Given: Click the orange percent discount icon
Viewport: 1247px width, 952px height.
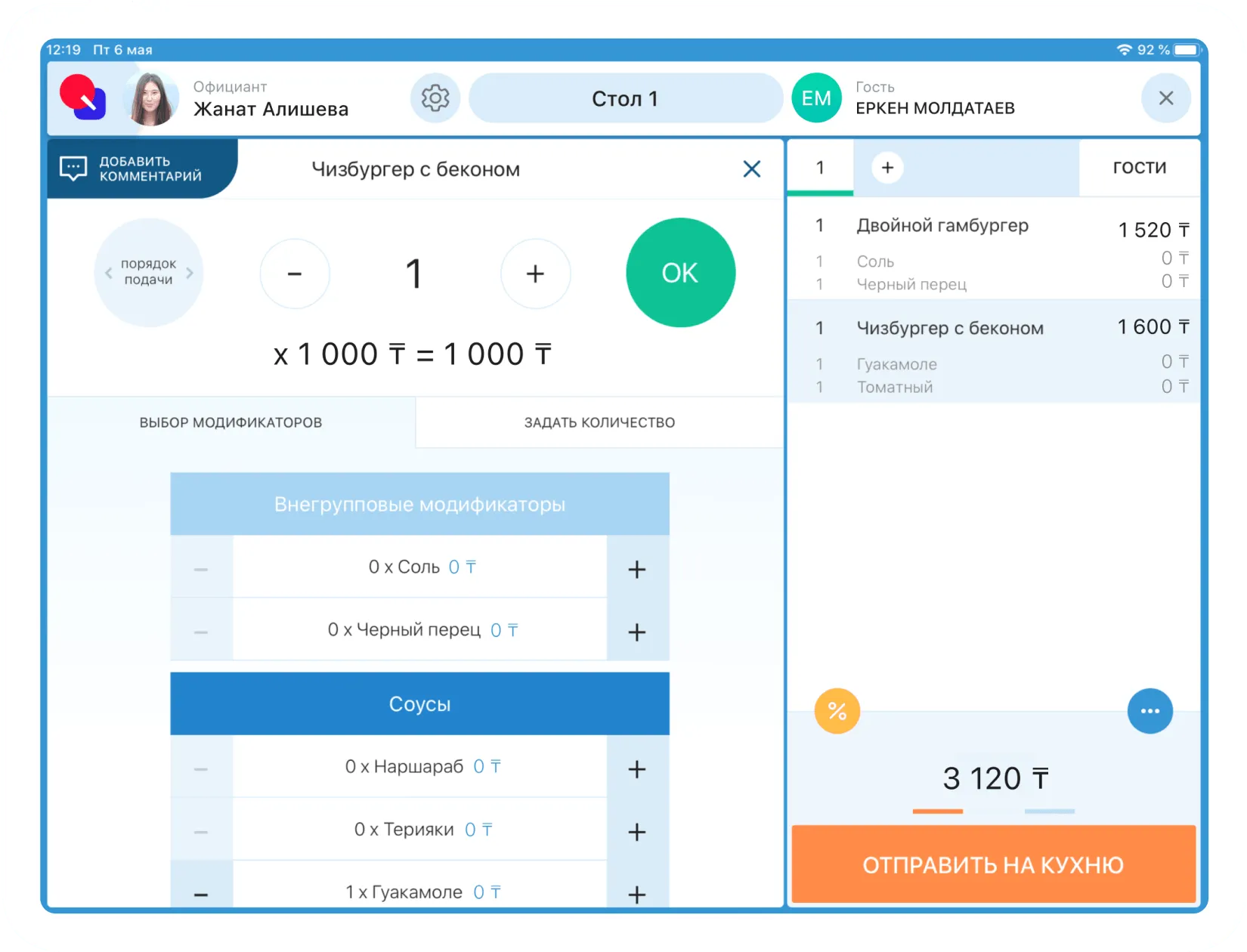Looking at the screenshot, I should 837,711.
